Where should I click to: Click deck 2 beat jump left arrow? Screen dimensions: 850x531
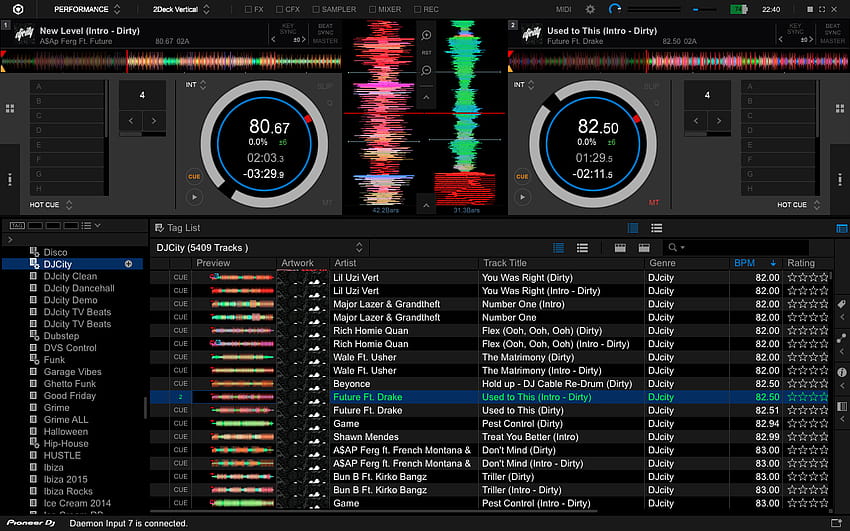click(696, 121)
